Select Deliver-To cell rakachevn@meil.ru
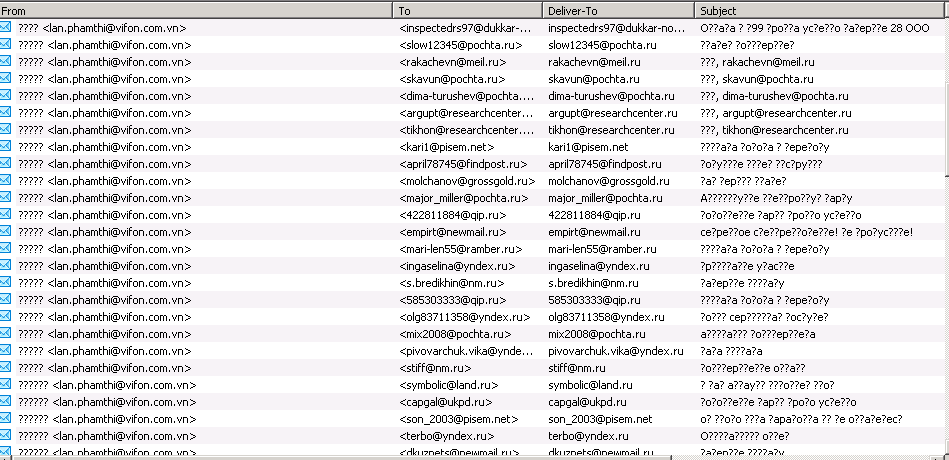Image resolution: width=949 pixels, height=460 pixels. click(594, 62)
